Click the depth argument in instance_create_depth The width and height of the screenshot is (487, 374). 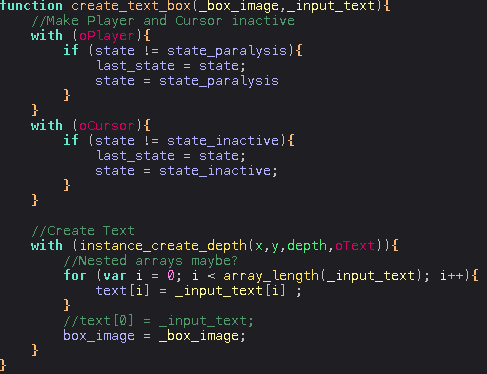(307, 246)
